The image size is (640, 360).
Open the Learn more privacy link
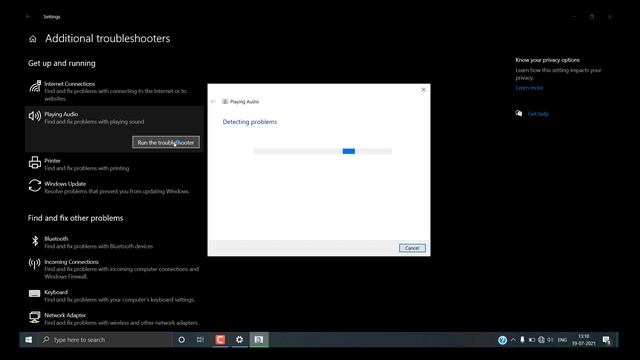pos(529,88)
